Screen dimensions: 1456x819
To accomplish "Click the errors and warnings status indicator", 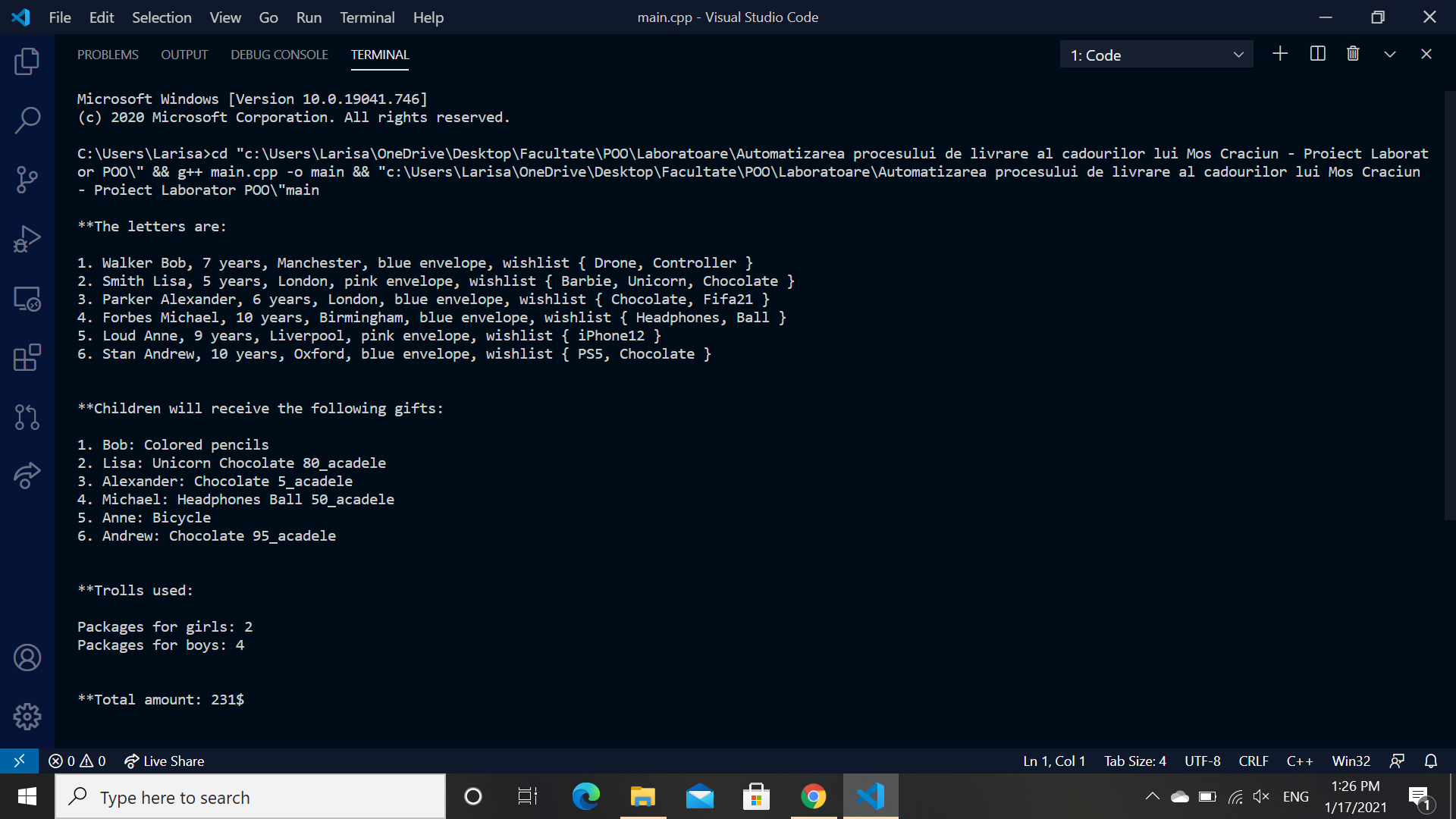I will pyautogui.click(x=76, y=761).
